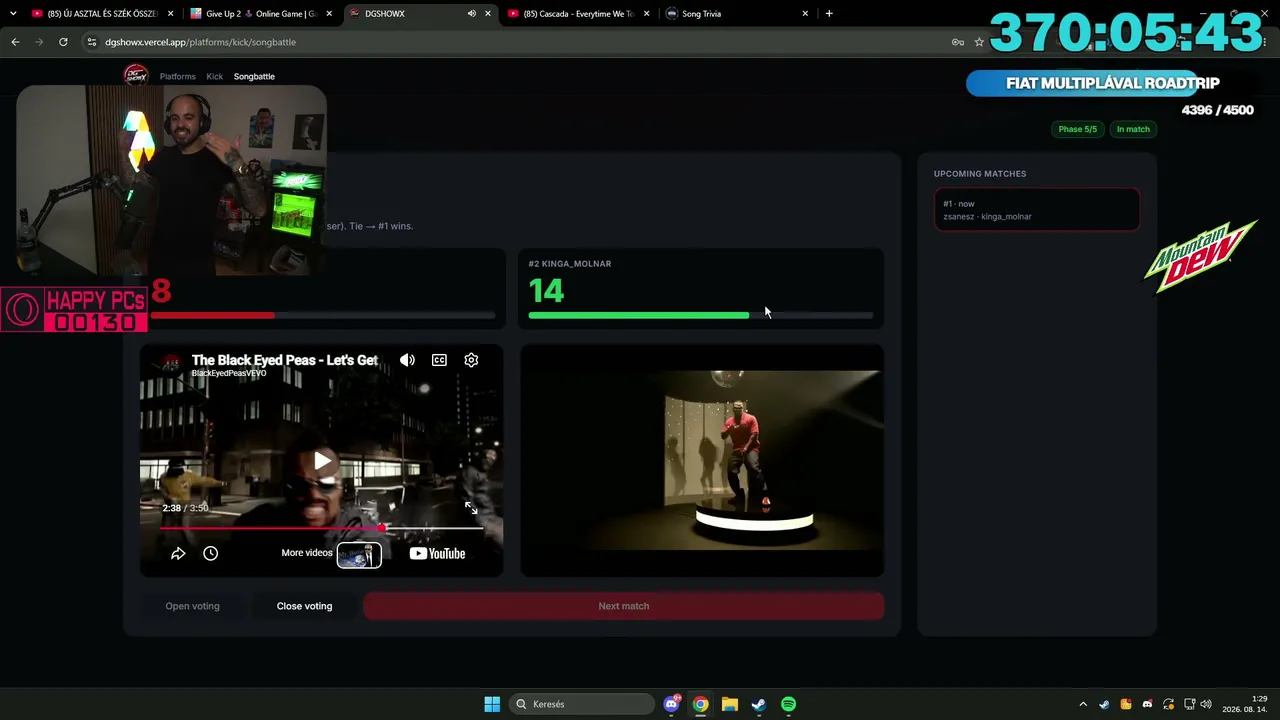This screenshot has height=720, width=1280.
Task: Bookmark this page with the star icon
Action: point(979,42)
